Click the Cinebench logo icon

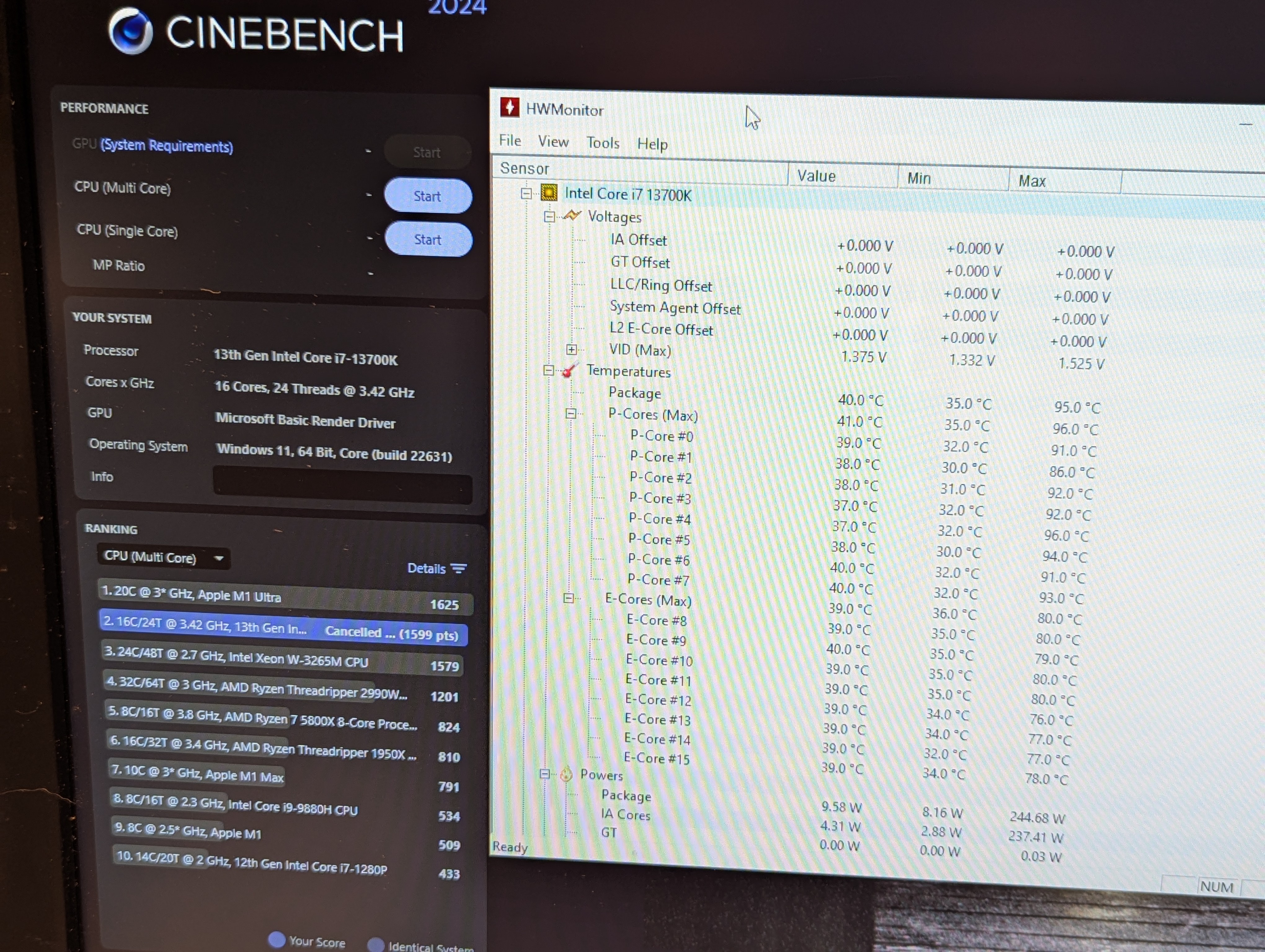131,31
